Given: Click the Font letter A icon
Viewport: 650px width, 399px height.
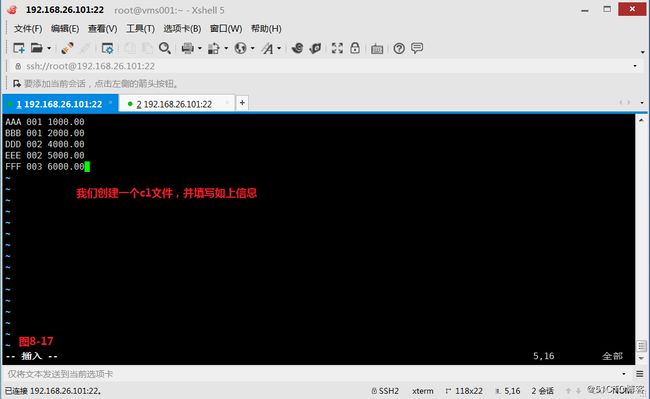Looking at the screenshot, I should (267, 48).
